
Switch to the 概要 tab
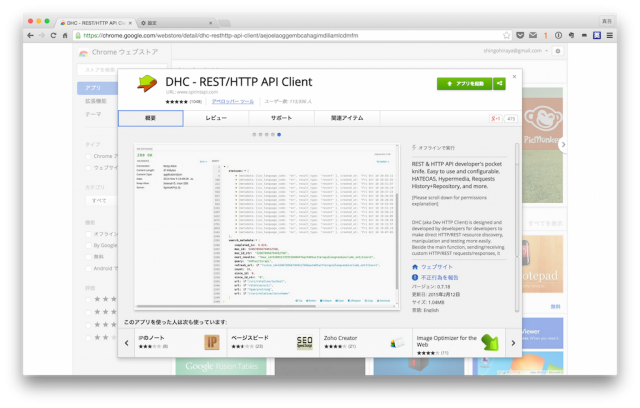151,118
